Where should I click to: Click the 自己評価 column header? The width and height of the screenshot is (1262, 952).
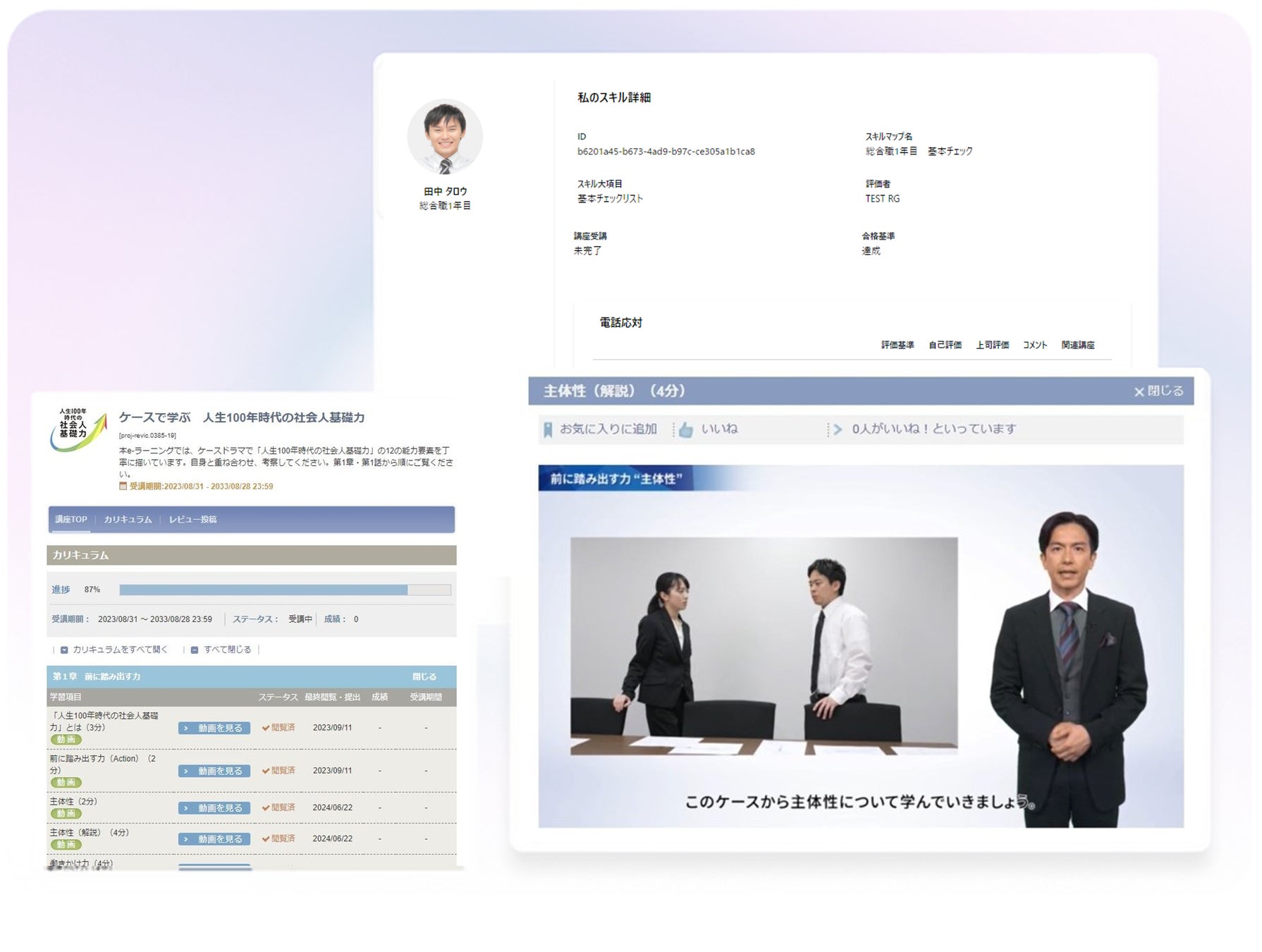click(945, 346)
